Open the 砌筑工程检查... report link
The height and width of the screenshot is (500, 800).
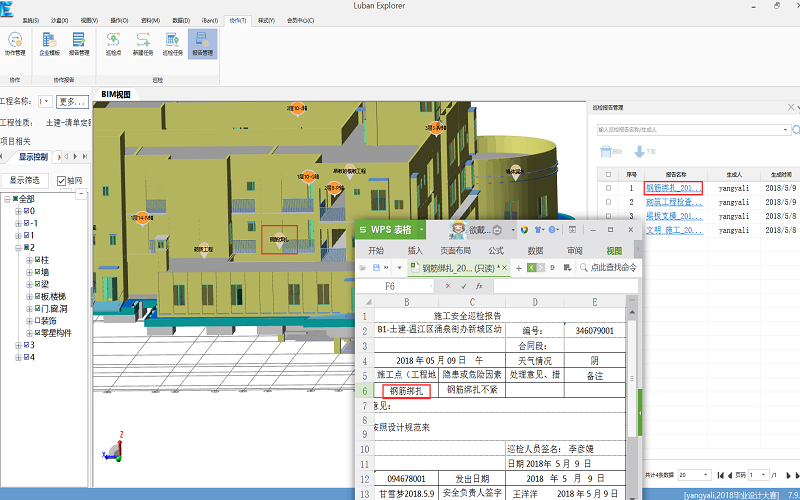click(674, 202)
